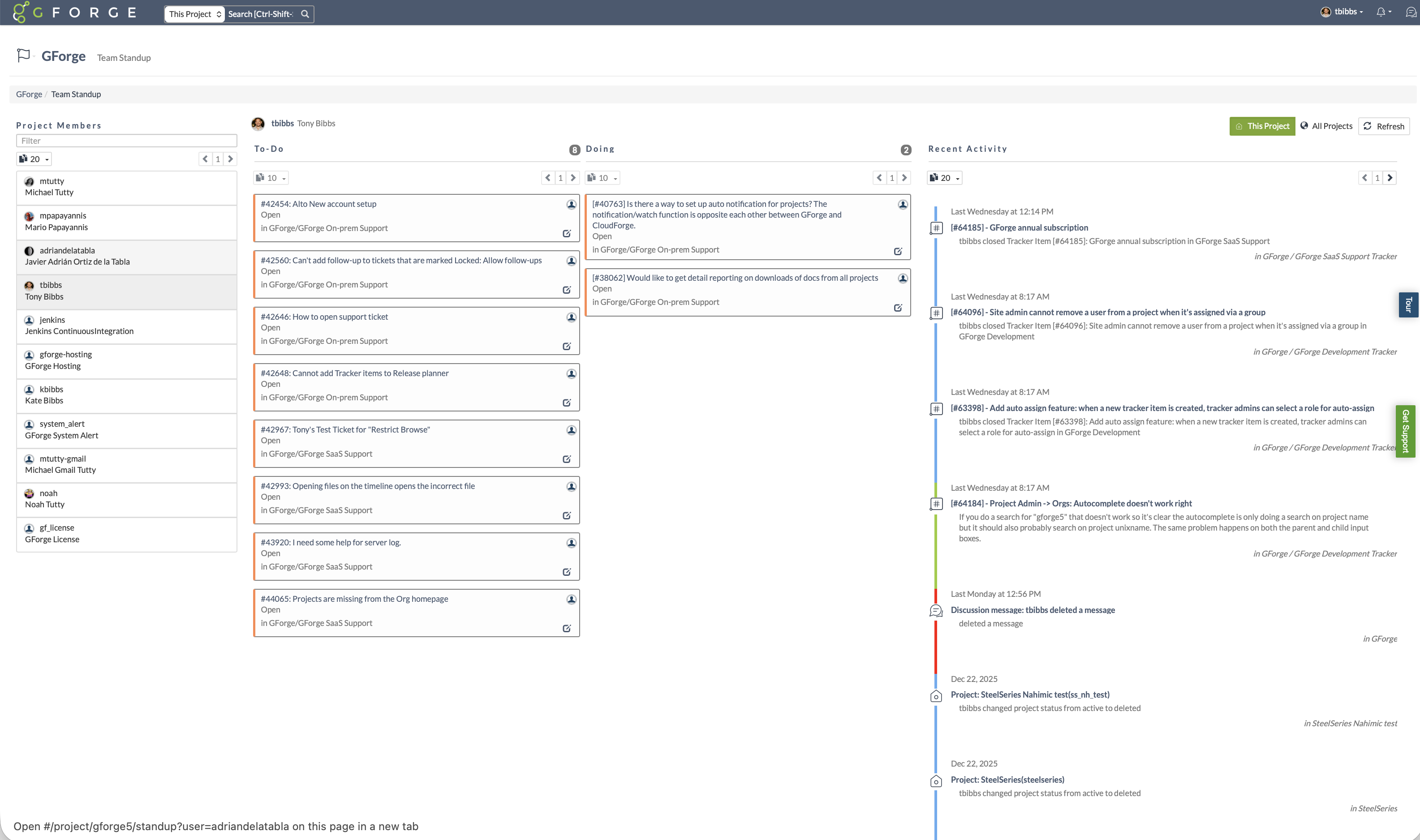Go to next page in Recent Activity
This screenshot has height=840, width=1420.
coord(1390,178)
